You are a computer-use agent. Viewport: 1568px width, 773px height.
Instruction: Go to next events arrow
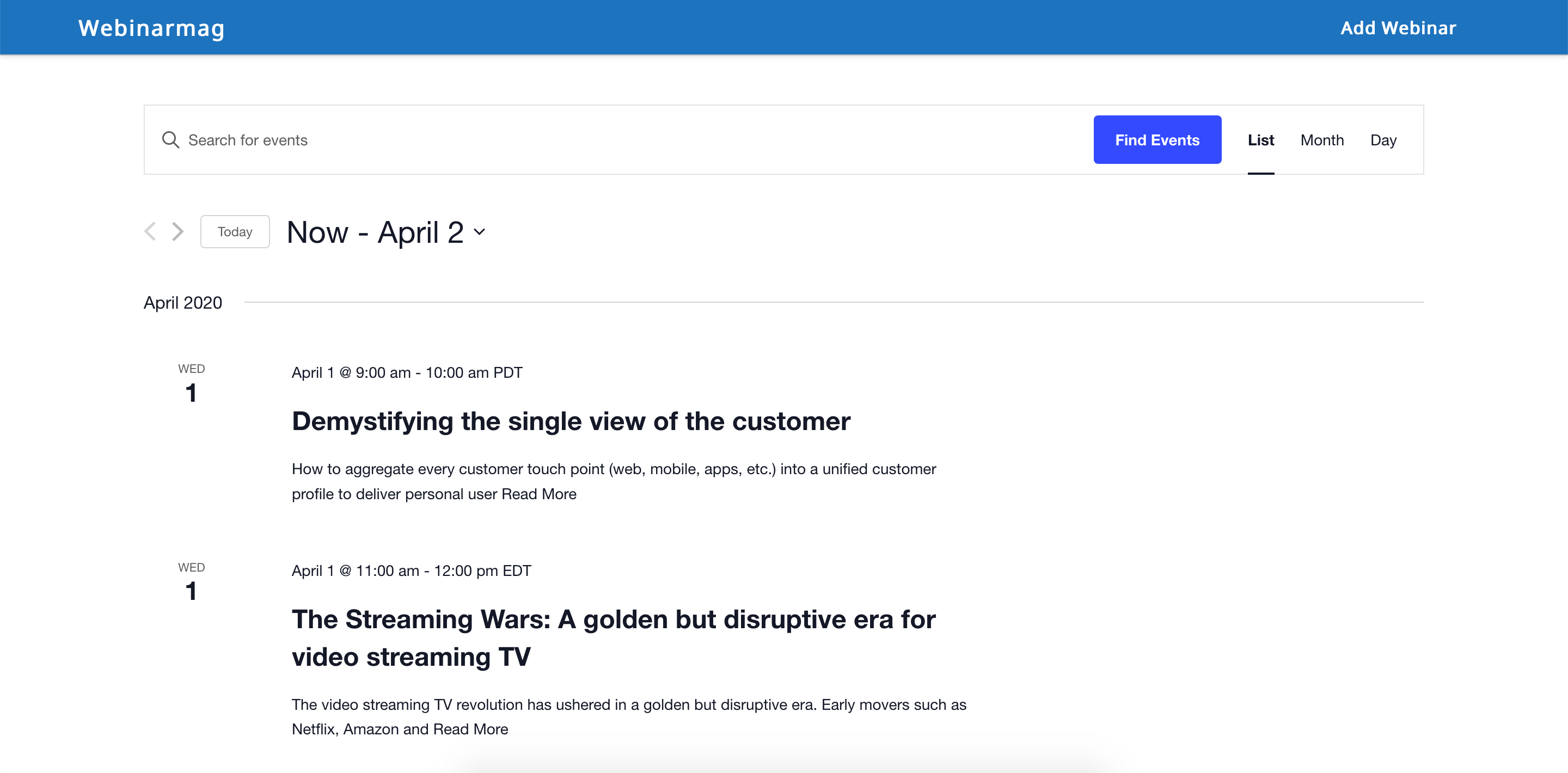tap(177, 231)
